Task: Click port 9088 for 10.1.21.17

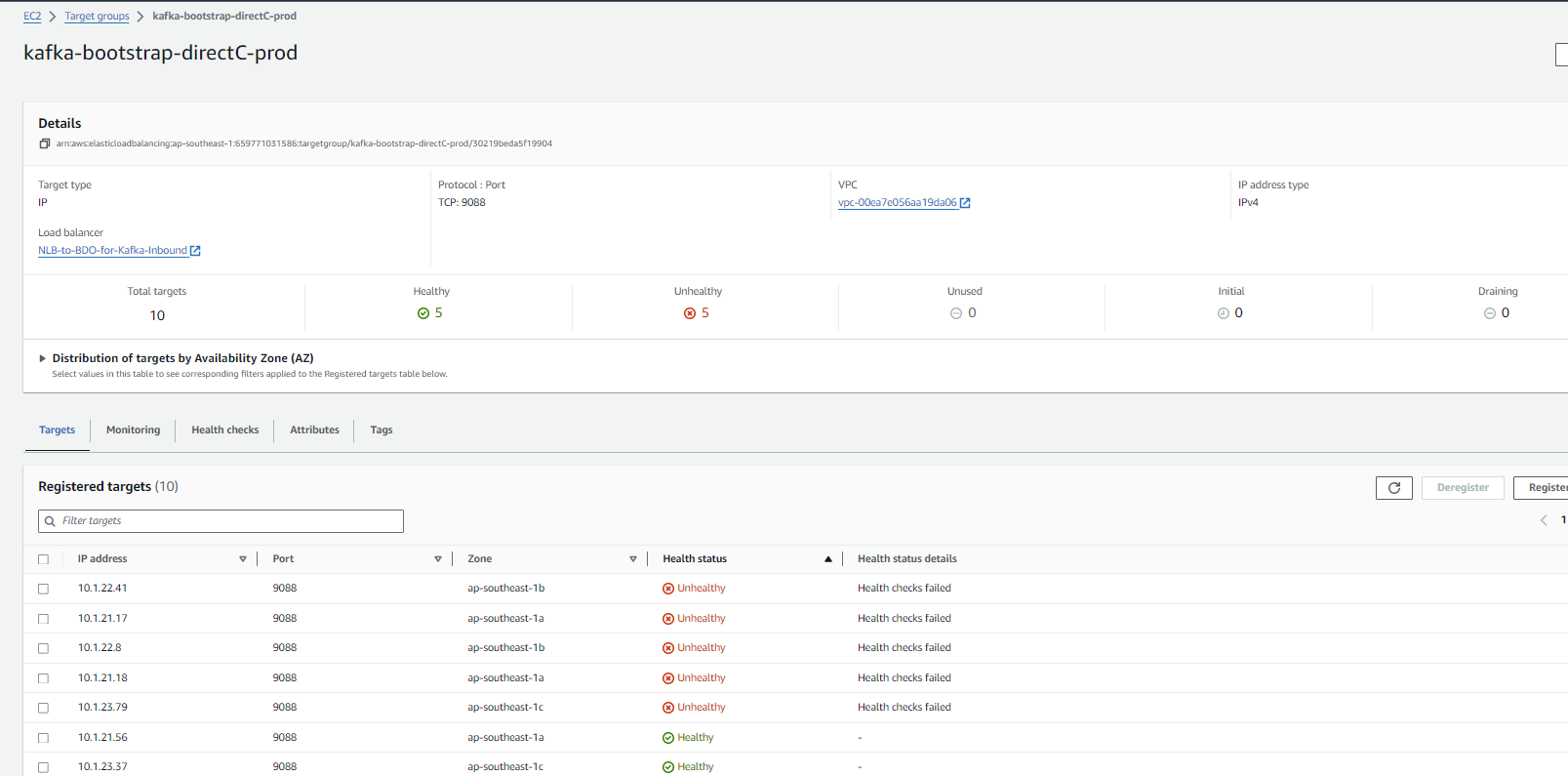Action: [285, 619]
